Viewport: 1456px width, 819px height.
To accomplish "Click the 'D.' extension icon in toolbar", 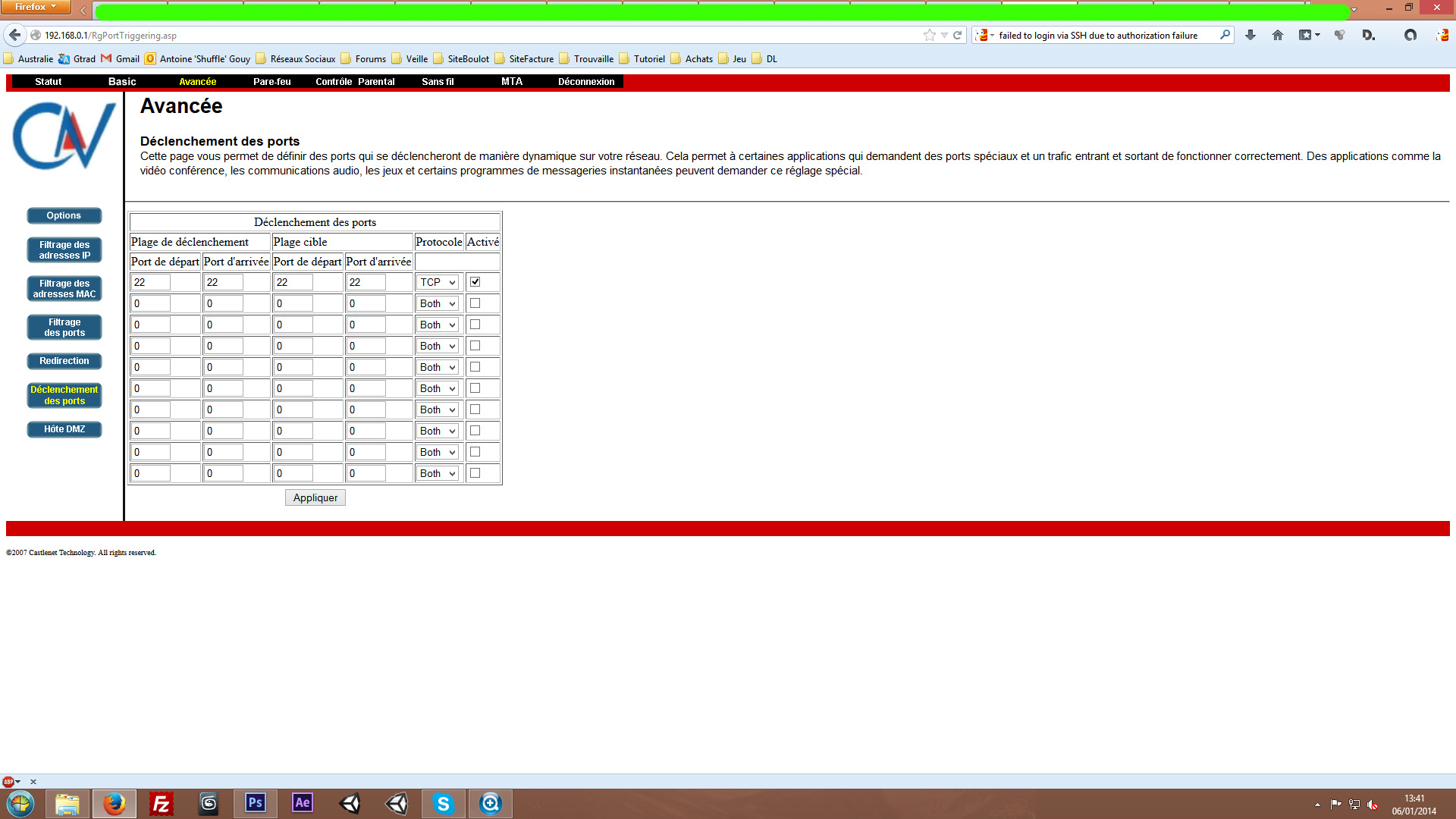I will (1369, 35).
